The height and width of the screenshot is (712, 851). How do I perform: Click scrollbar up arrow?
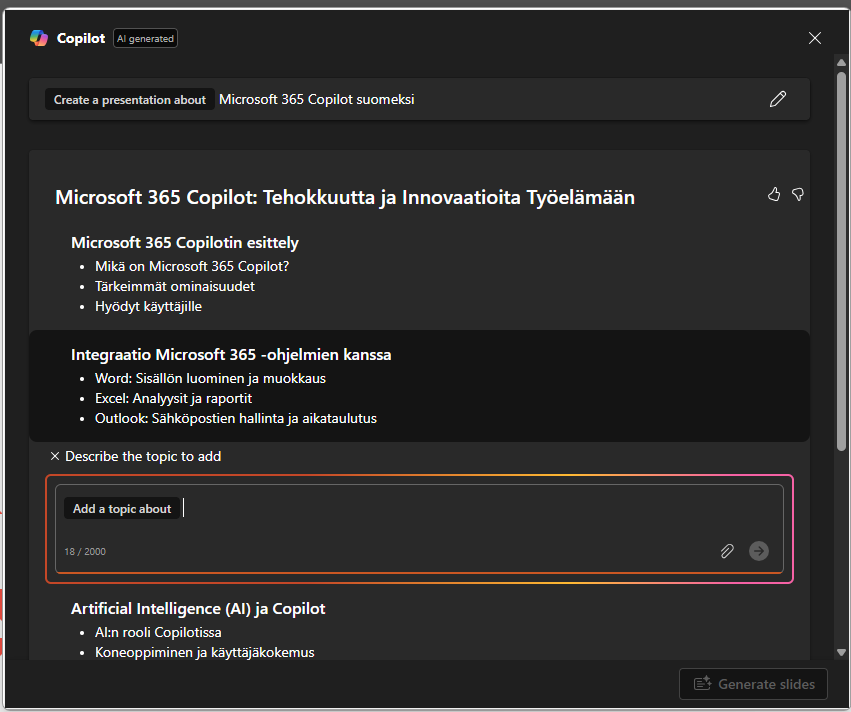[x=841, y=62]
